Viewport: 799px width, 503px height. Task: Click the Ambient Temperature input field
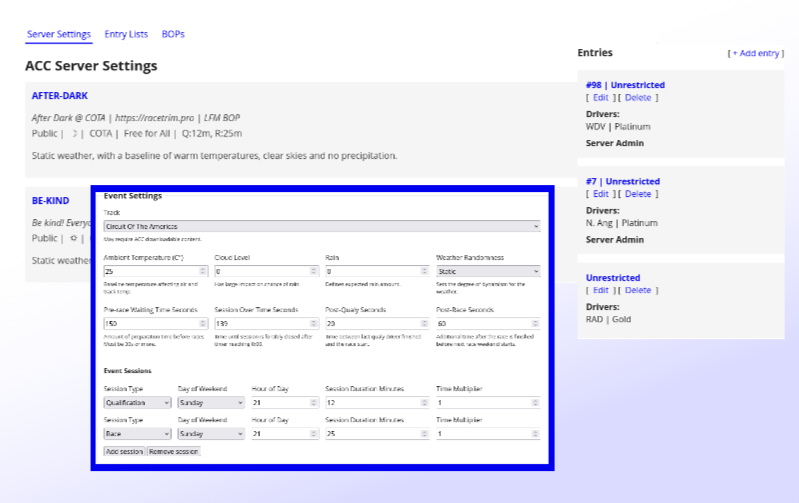tap(150, 271)
